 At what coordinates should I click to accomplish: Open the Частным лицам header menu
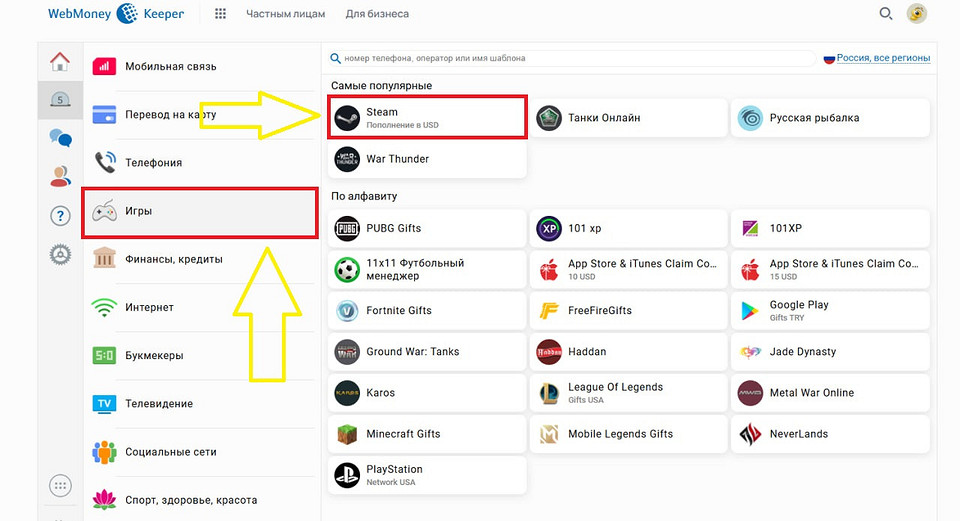click(284, 14)
